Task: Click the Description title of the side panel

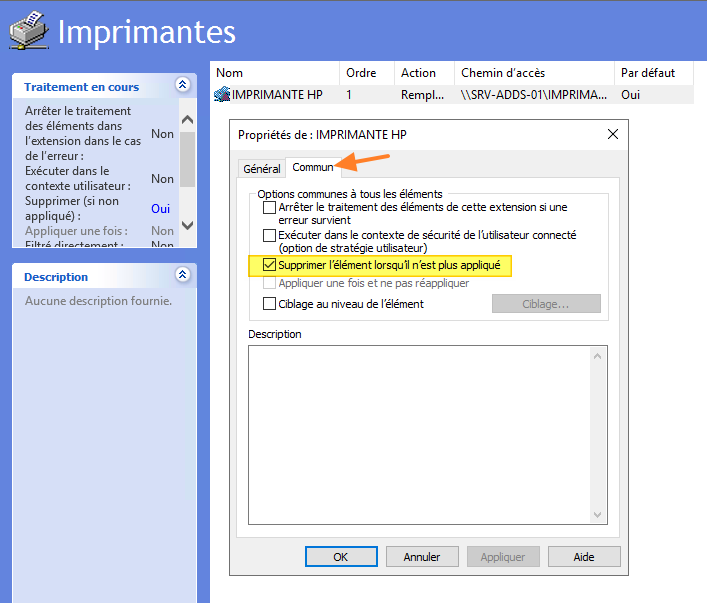Action: click(x=56, y=277)
